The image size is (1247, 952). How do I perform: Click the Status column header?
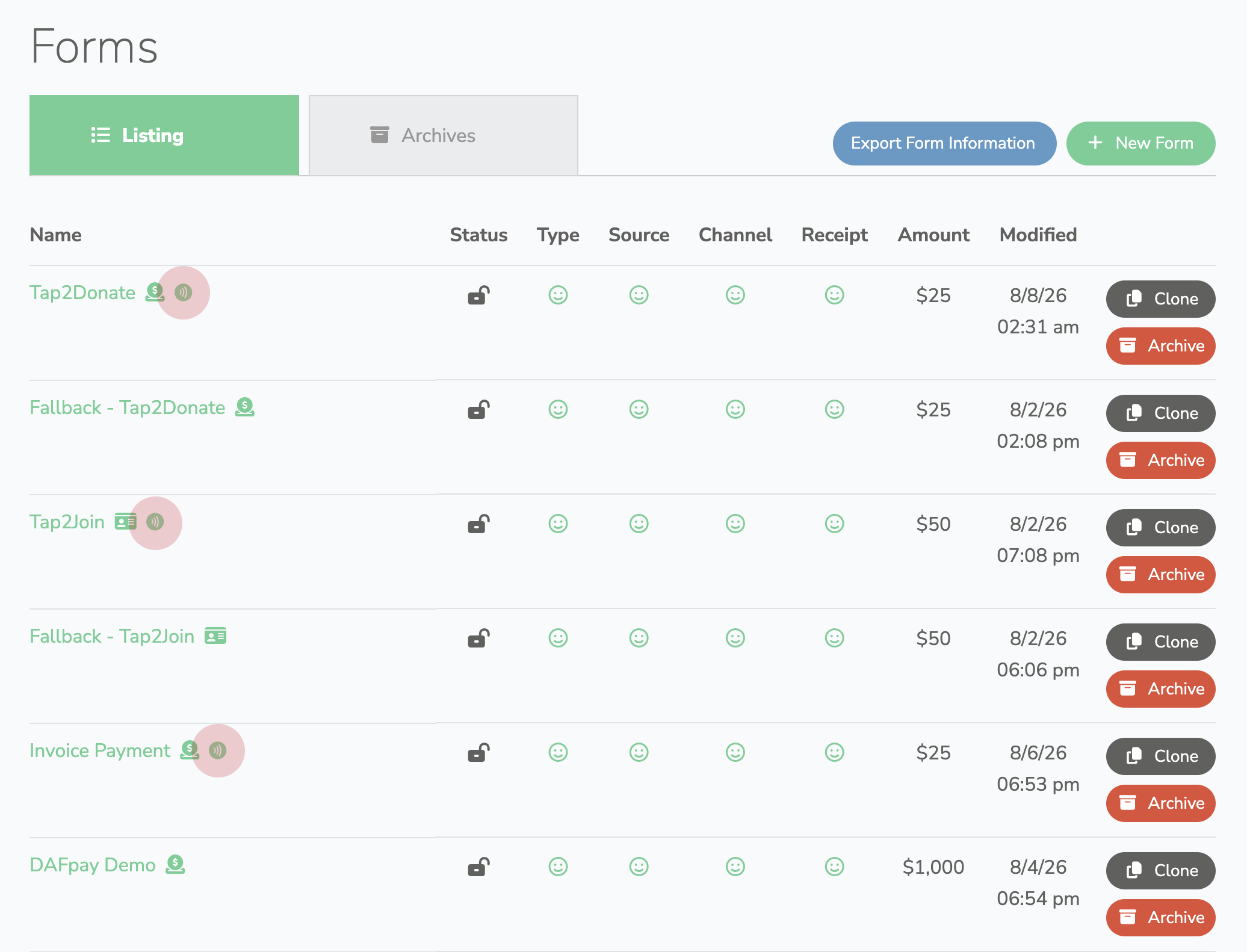(x=478, y=235)
